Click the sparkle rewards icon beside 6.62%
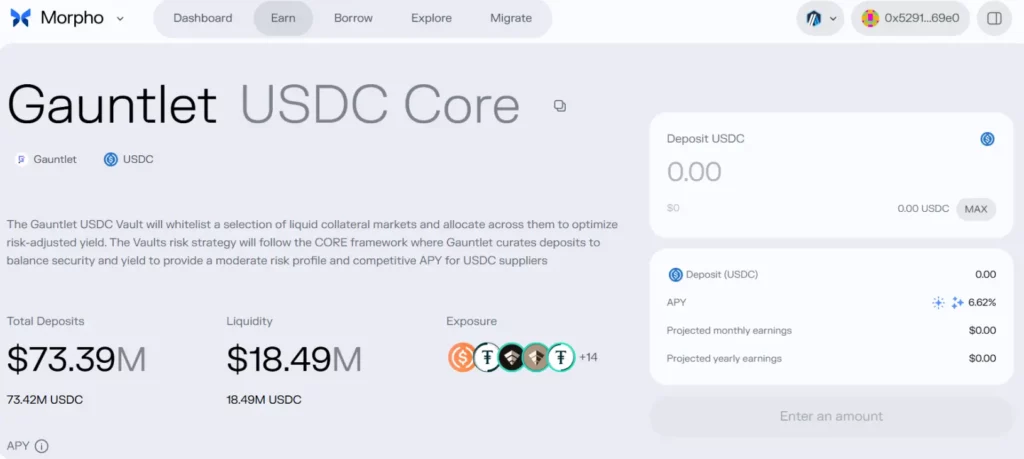 click(957, 302)
